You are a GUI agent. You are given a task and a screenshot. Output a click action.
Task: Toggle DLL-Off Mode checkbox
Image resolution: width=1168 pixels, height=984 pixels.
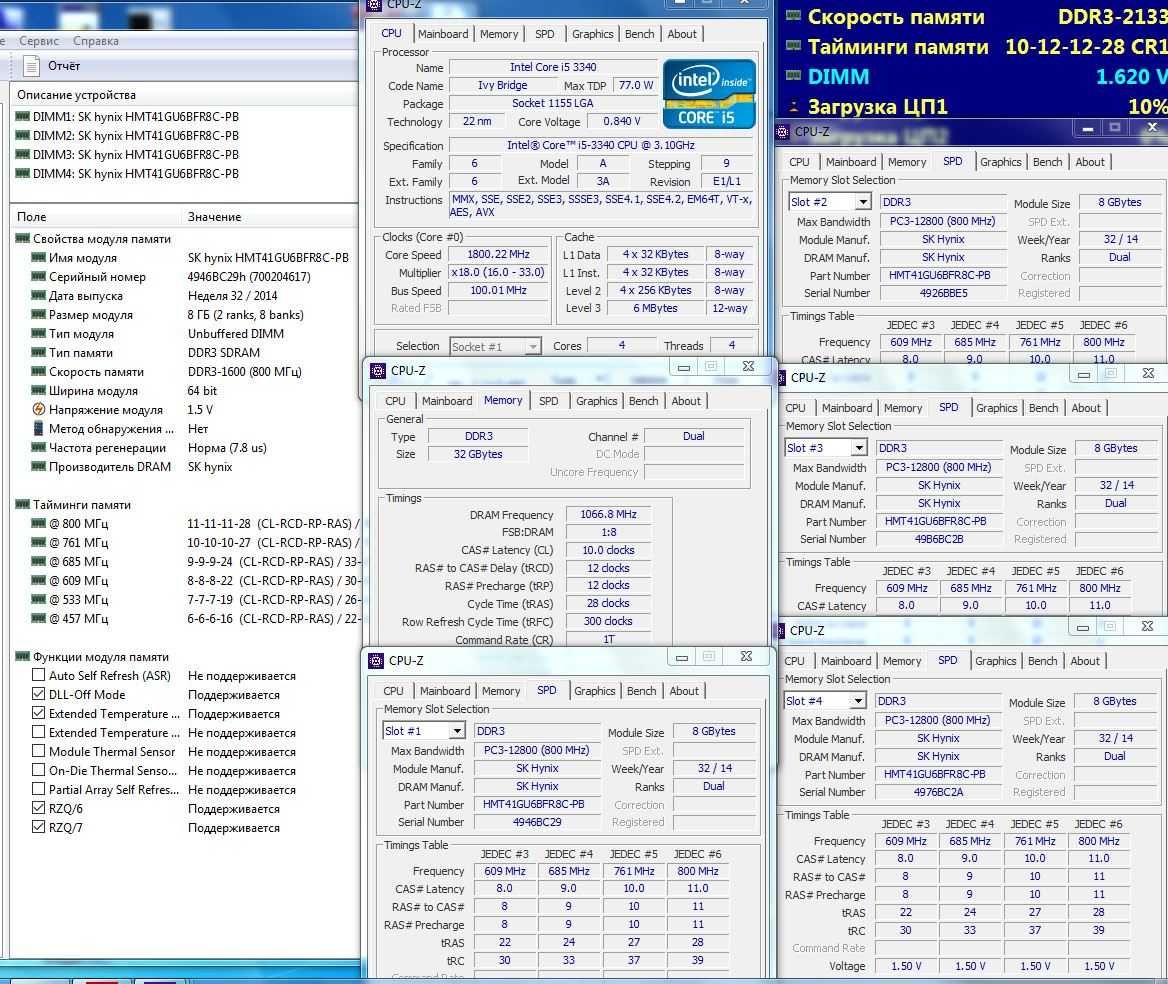click(x=39, y=694)
